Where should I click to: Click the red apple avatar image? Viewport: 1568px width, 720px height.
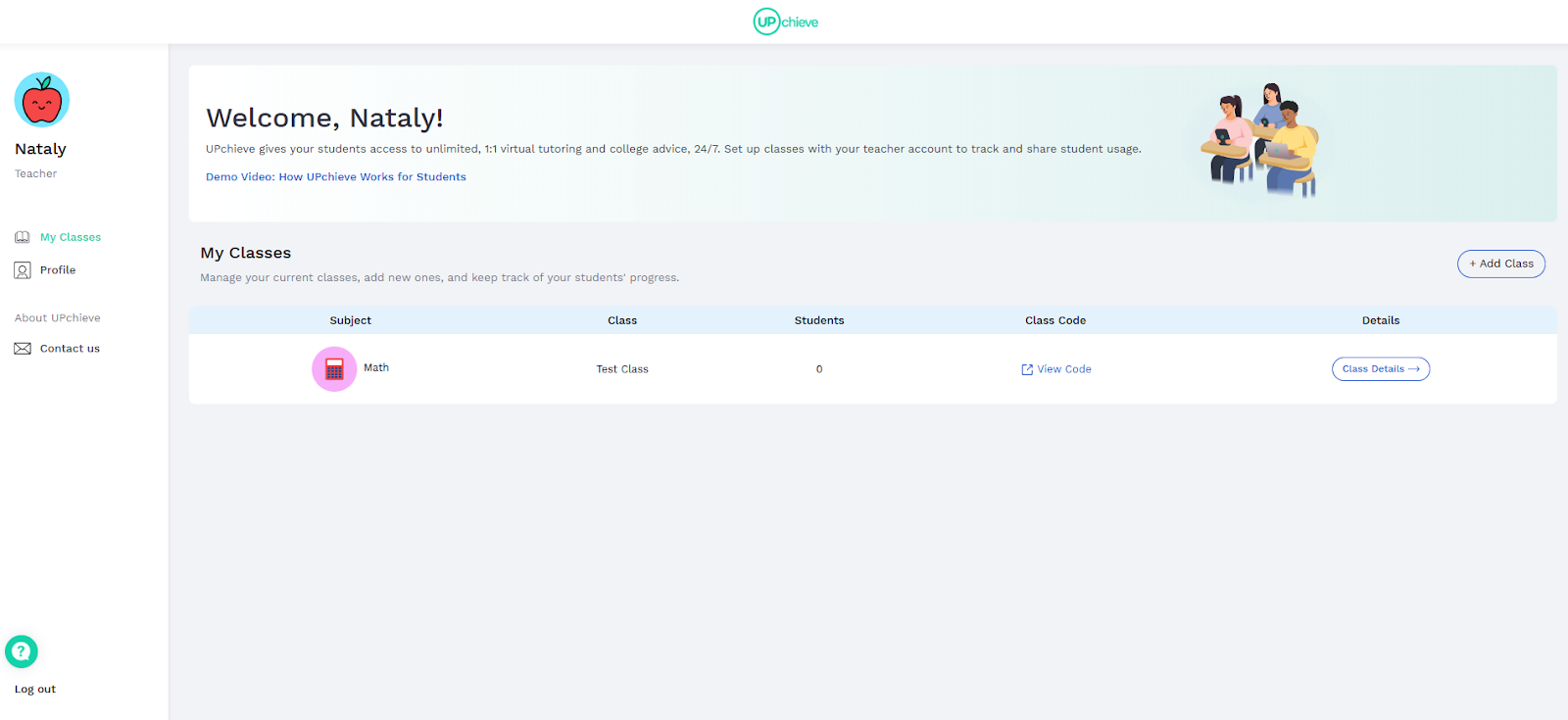point(42,100)
